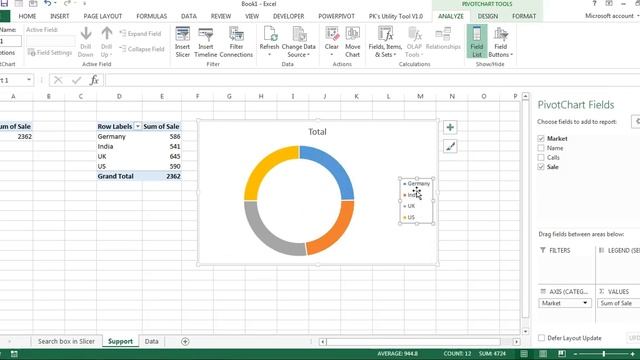Select column header G
This screenshot has width=640, height=360.
229,96
